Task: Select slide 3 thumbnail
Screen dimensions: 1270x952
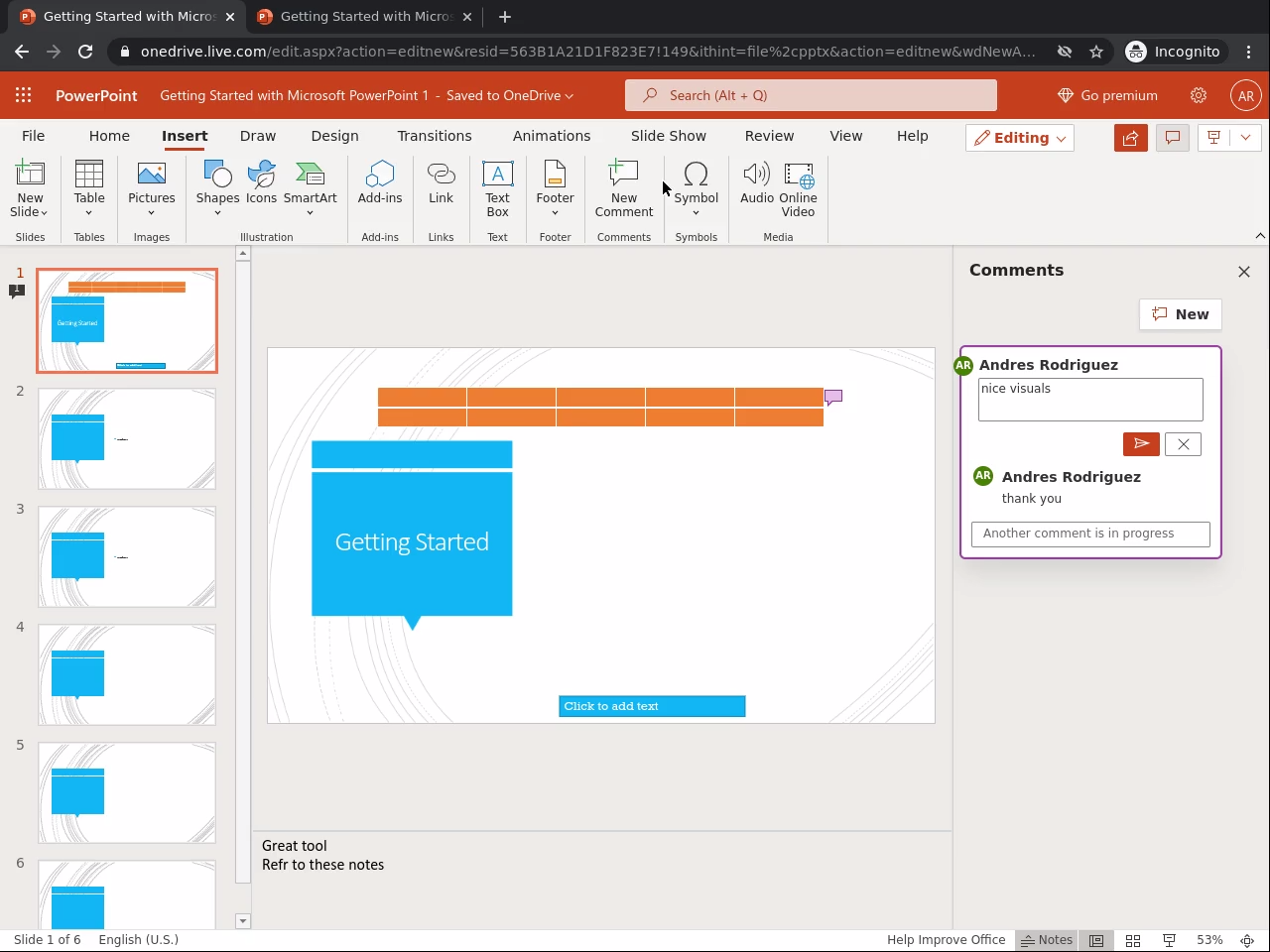Action: click(127, 556)
